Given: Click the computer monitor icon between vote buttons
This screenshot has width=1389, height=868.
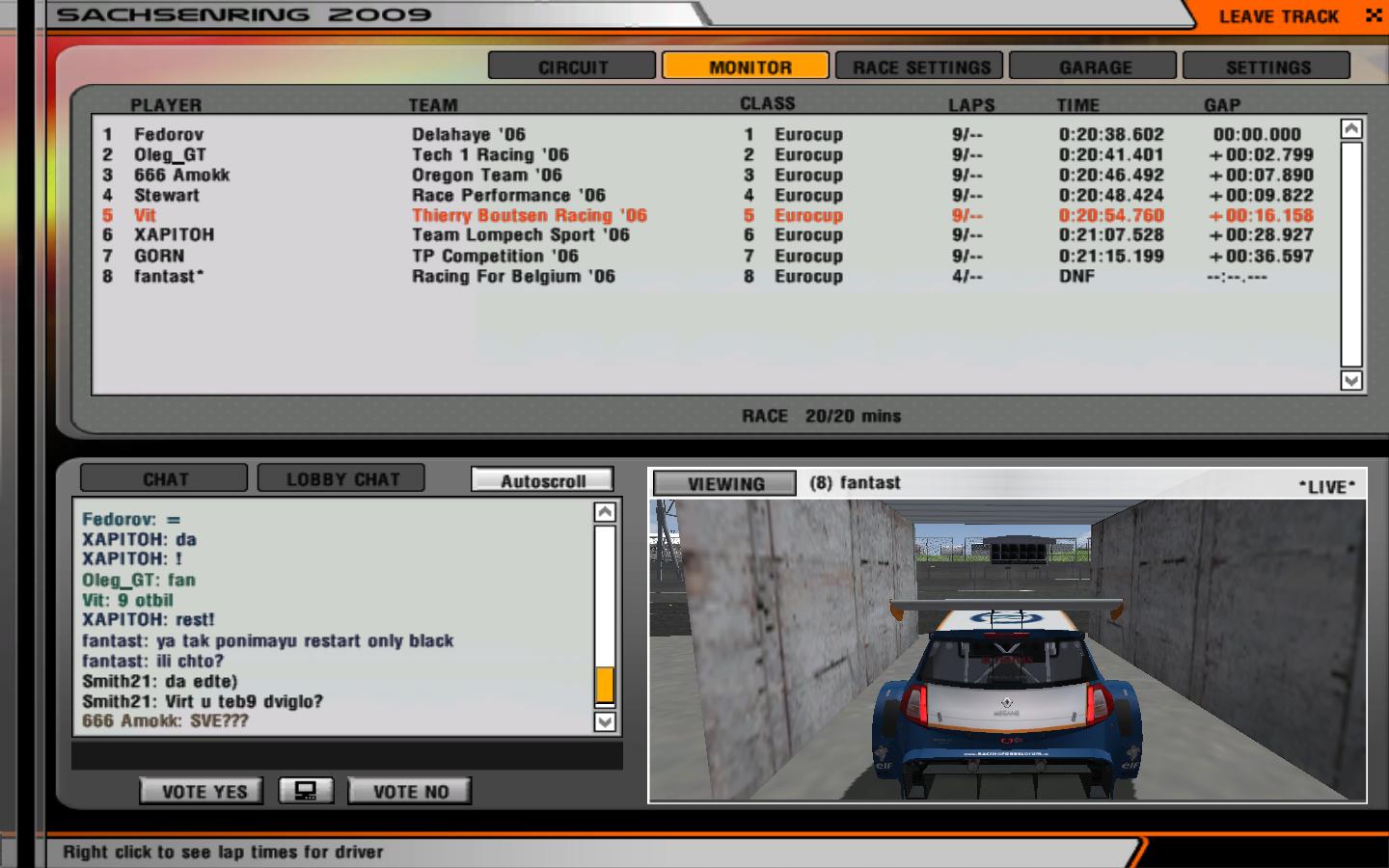Looking at the screenshot, I should click(x=306, y=791).
